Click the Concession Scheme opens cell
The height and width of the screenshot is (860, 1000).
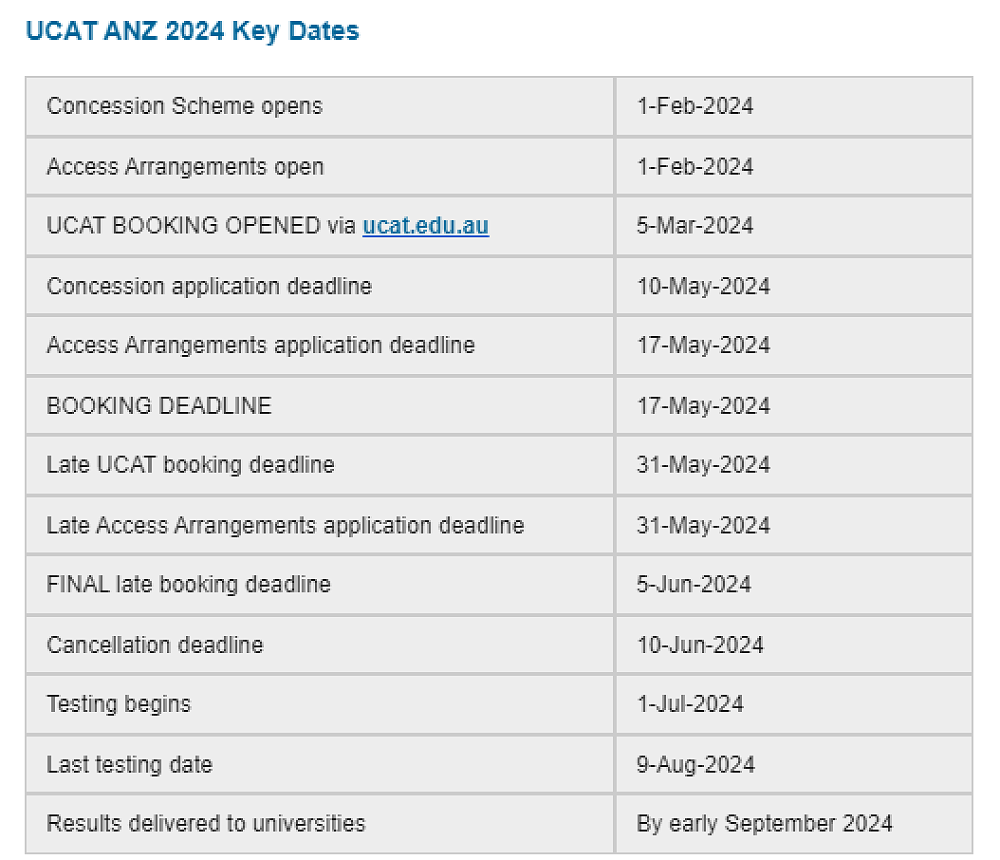pos(185,106)
